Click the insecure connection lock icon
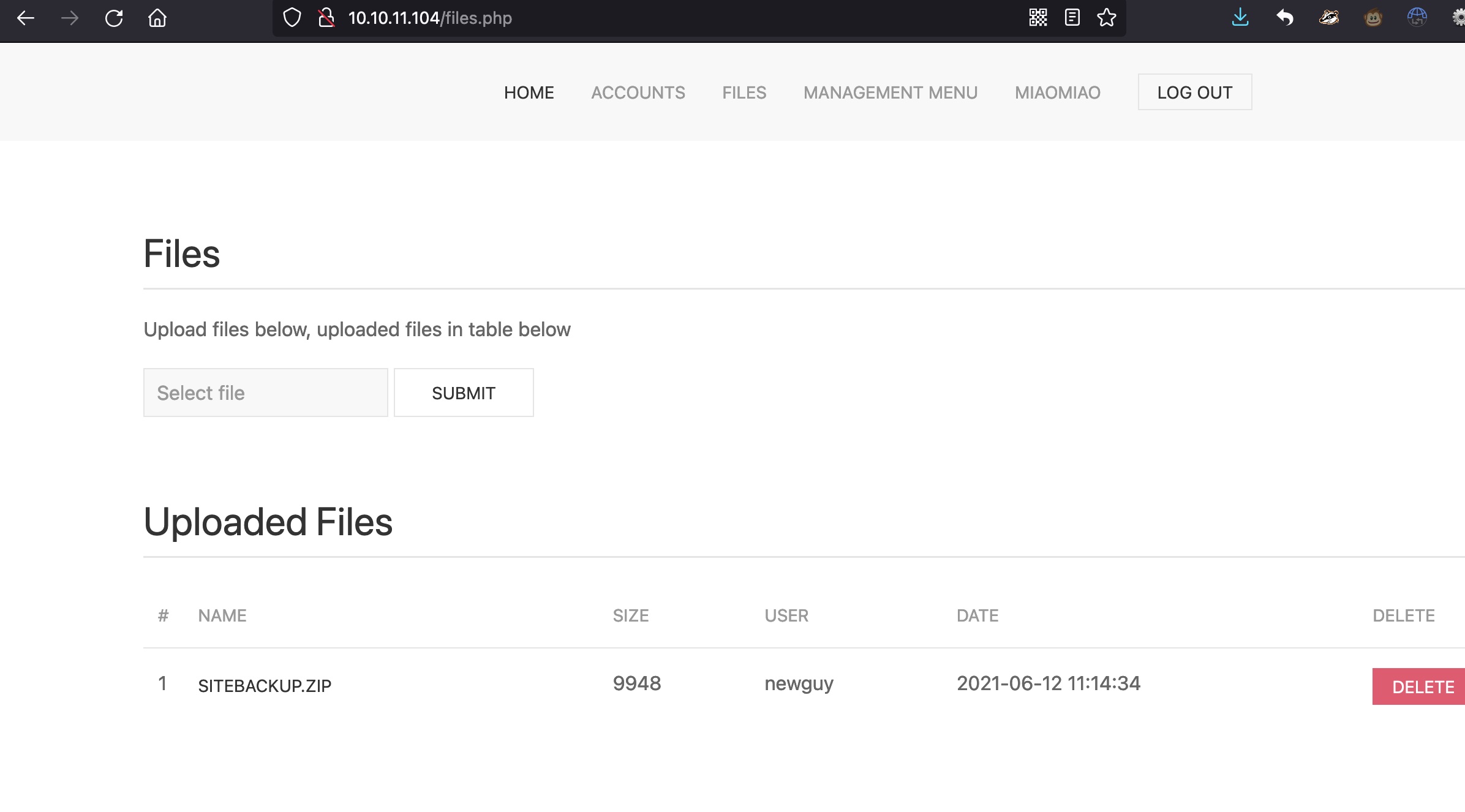Image resolution: width=1465 pixels, height=812 pixels. 326,18
